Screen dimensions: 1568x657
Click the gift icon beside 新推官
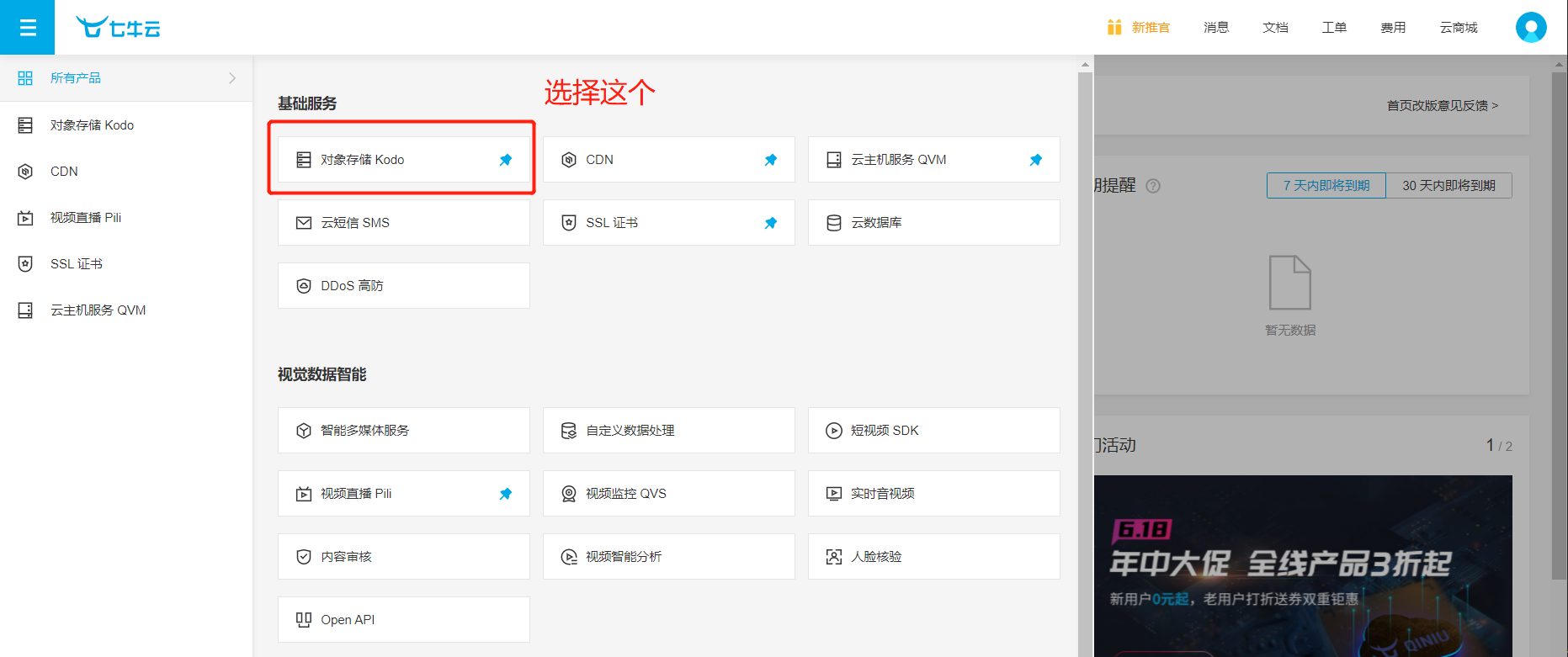click(1114, 27)
